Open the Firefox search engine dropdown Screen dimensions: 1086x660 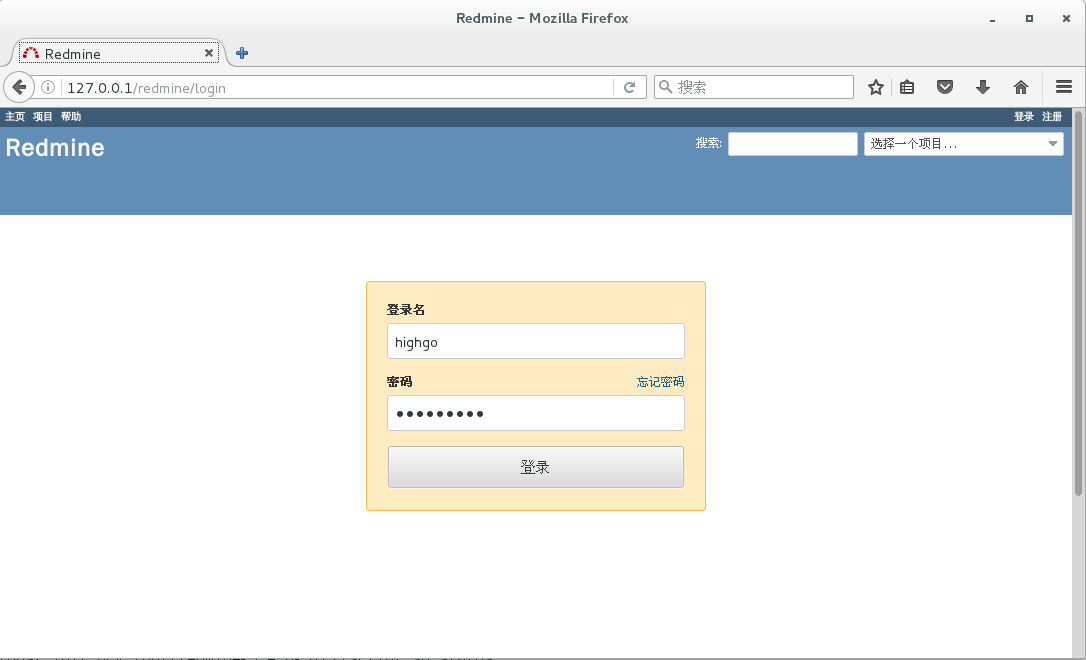(665, 87)
